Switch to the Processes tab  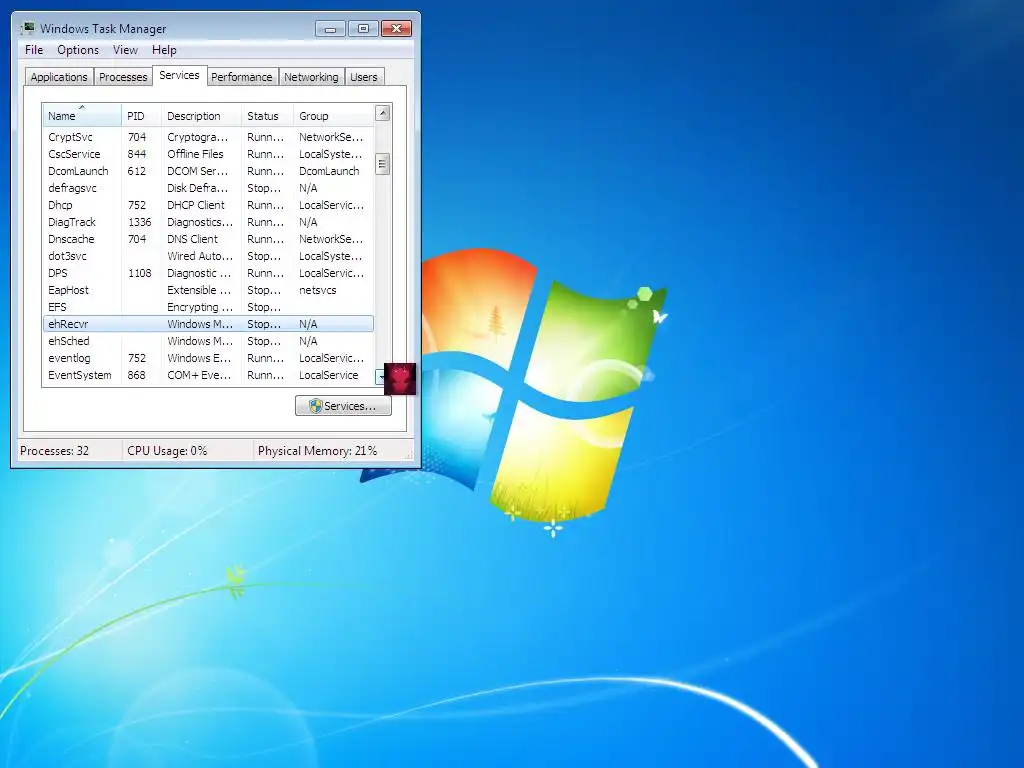tap(123, 77)
